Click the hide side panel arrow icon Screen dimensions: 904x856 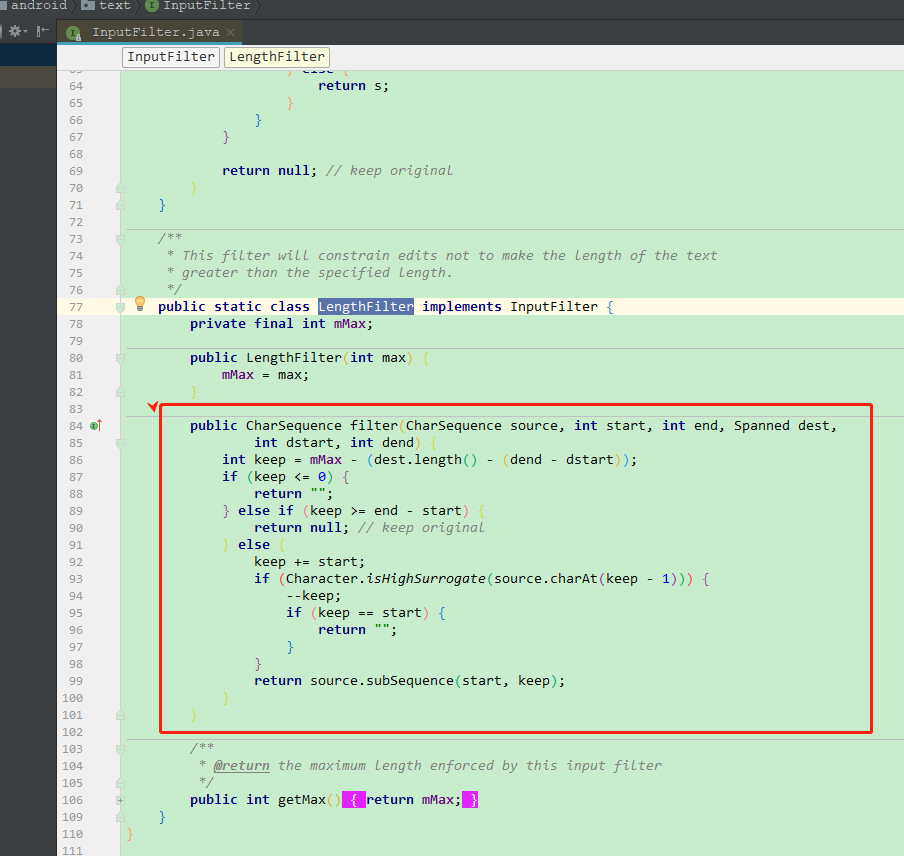(42, 31)
